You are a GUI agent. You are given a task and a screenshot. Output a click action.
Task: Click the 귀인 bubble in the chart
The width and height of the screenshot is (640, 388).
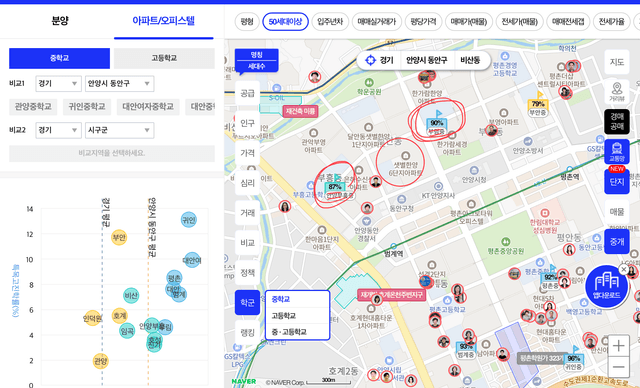189,220
